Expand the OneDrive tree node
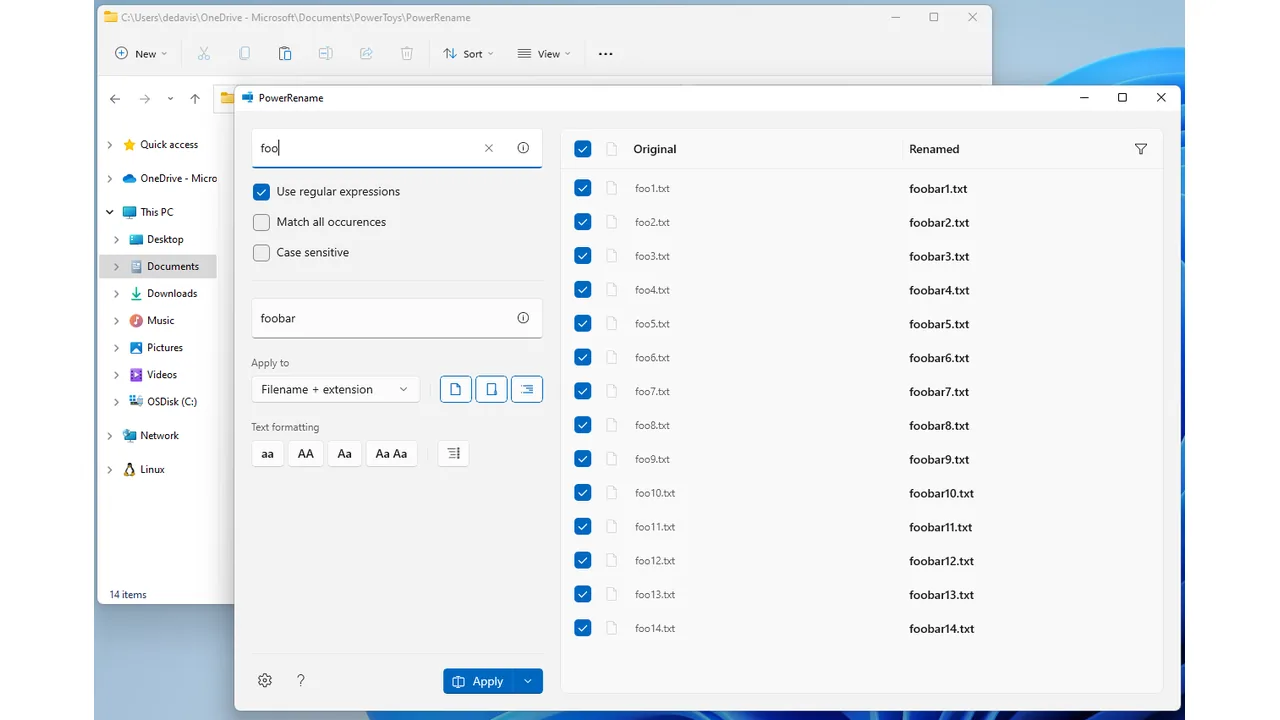Viewport: 1280px width, 720px height. coord(110,179)
